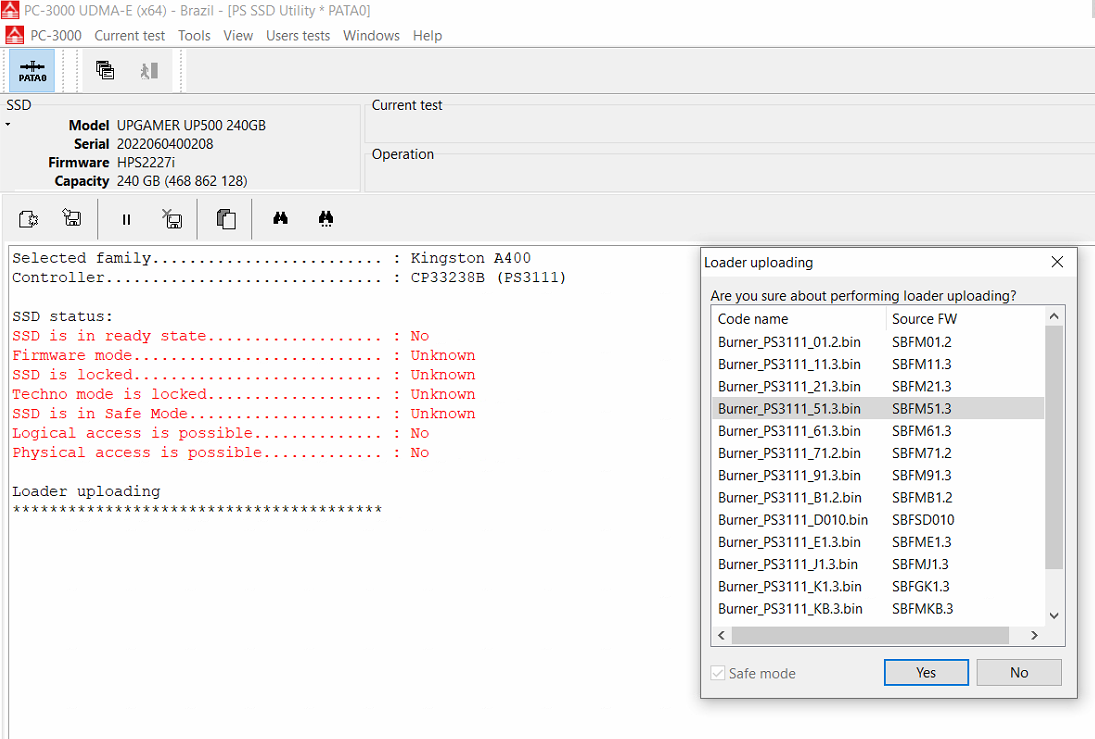The image size is (1095, 739).
Task: Pause the current test
Action: (126, 219)
